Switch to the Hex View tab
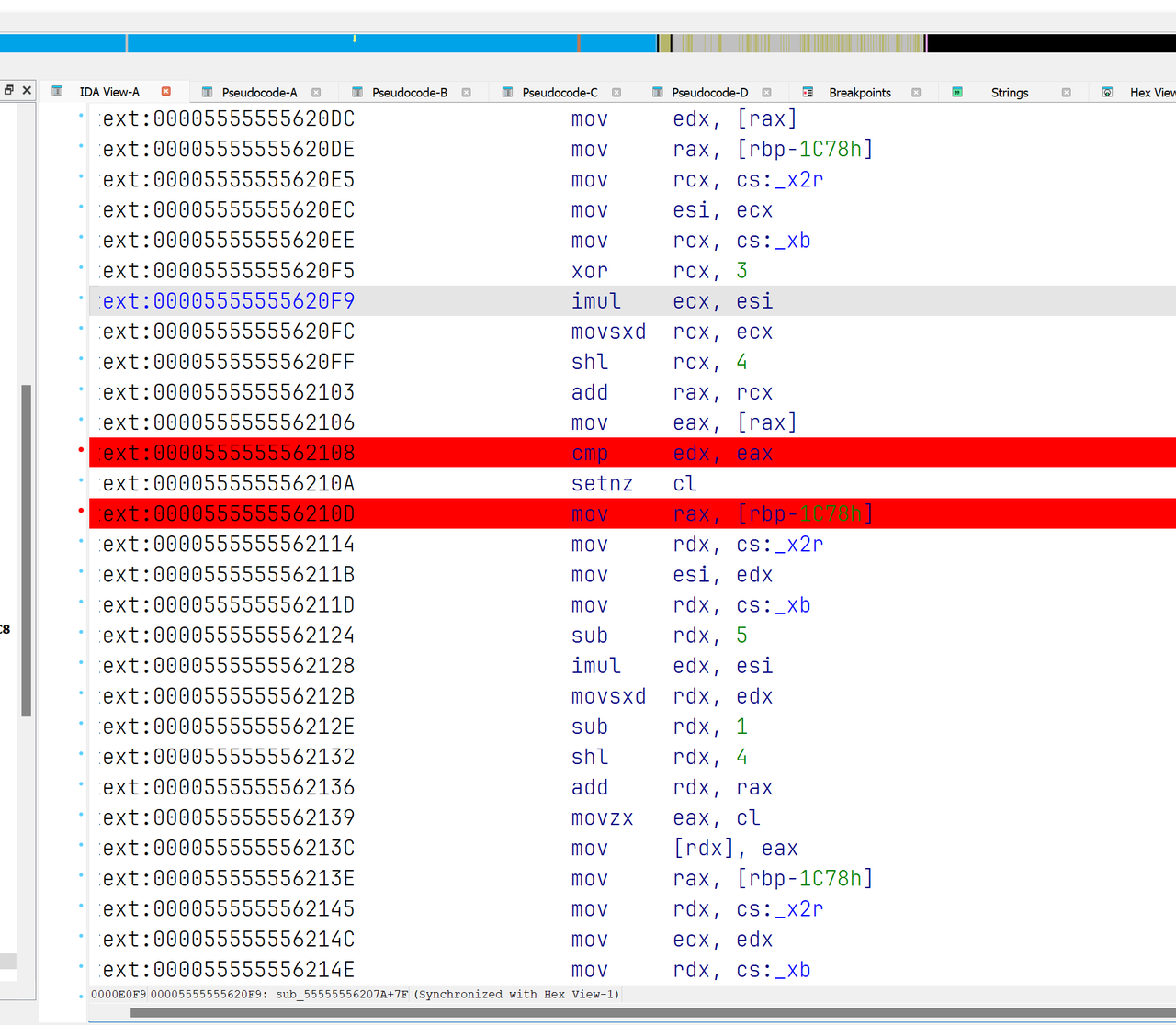Screen dimensions: 1176x1025 [x=1152, y=92]
